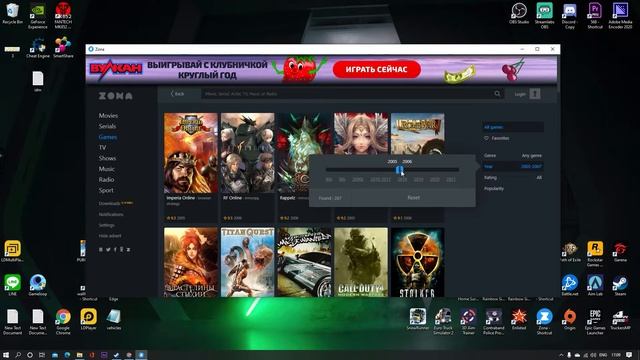Click the year slider track

(392, 169)
